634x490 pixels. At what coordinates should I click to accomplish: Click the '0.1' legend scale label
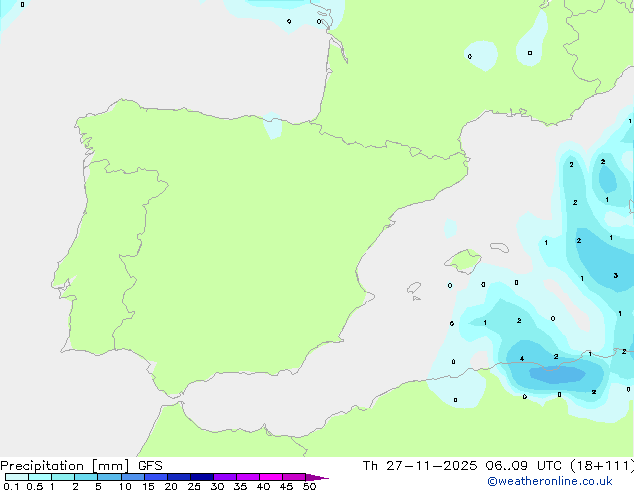[11, 486]
